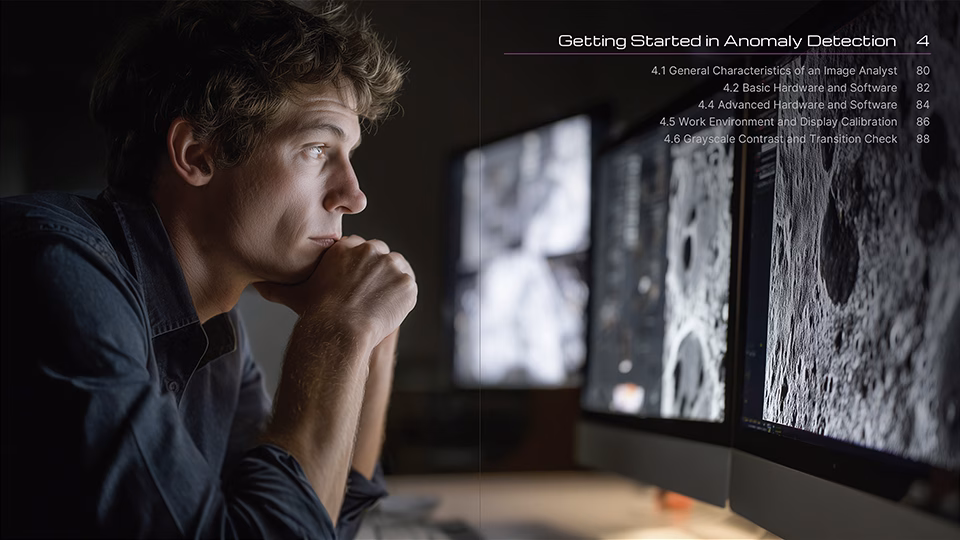
Task: Open 4.6 Grayscale Contrast and Transition Check
Action: tap(780, 139)
